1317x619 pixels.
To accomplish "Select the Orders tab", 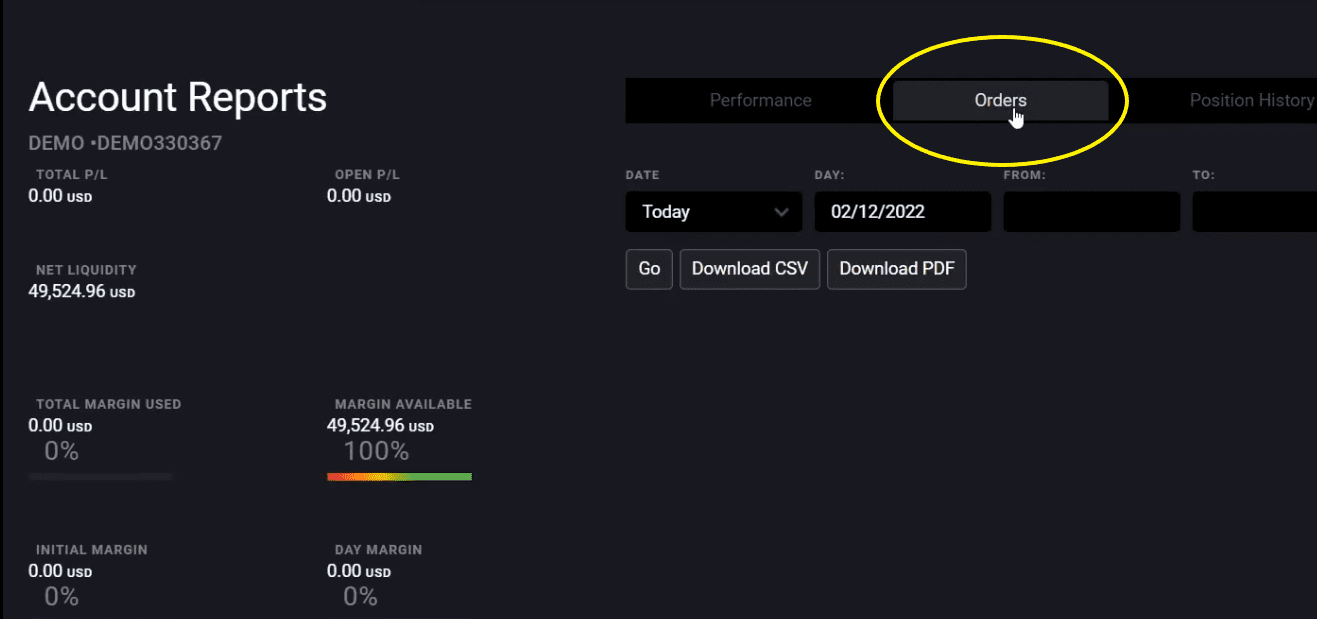I will pos(1000,100).
